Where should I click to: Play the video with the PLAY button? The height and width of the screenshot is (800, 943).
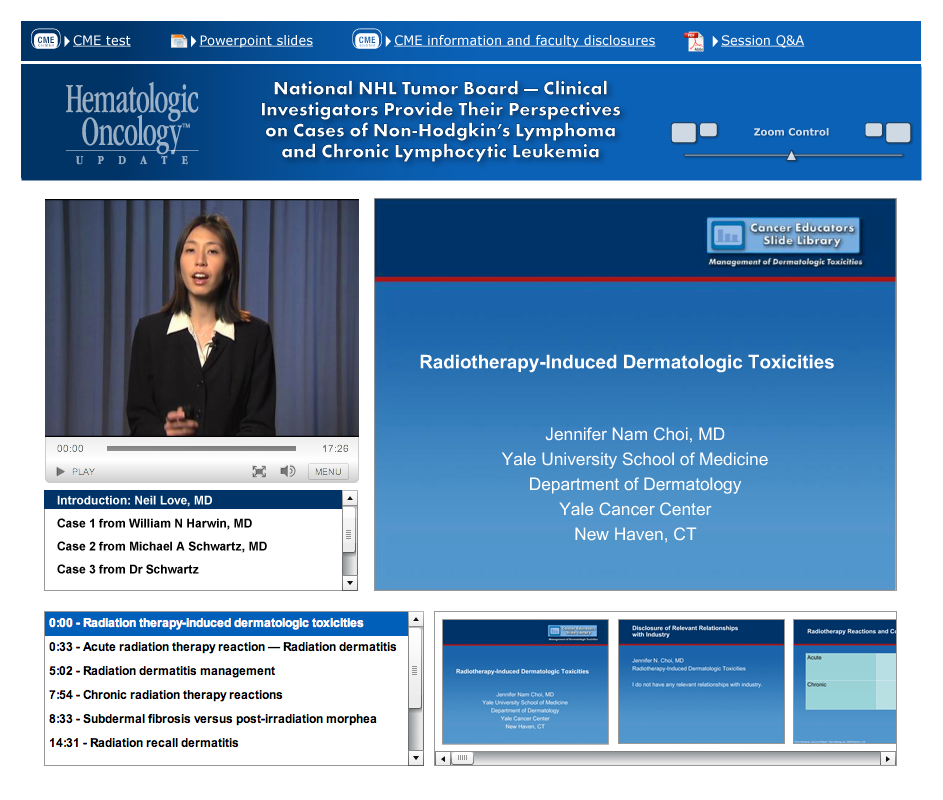pos(76,472)
